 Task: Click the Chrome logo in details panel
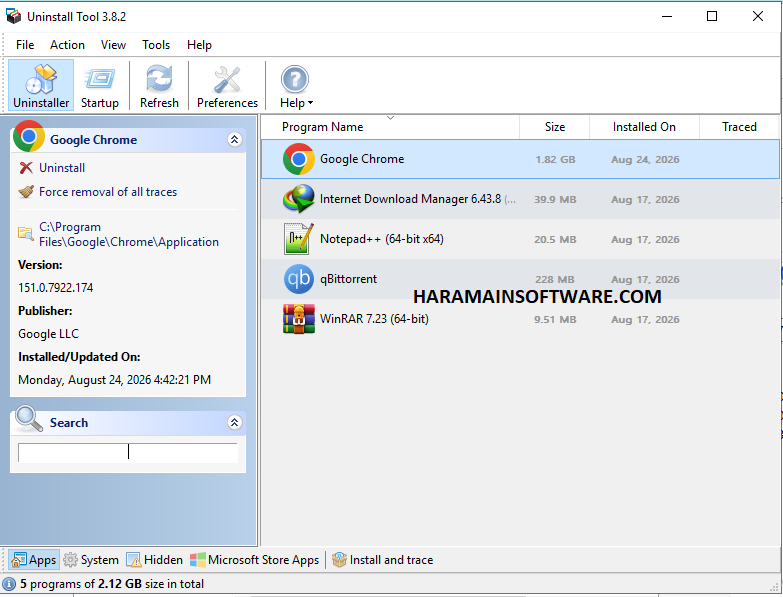[28, 136]
